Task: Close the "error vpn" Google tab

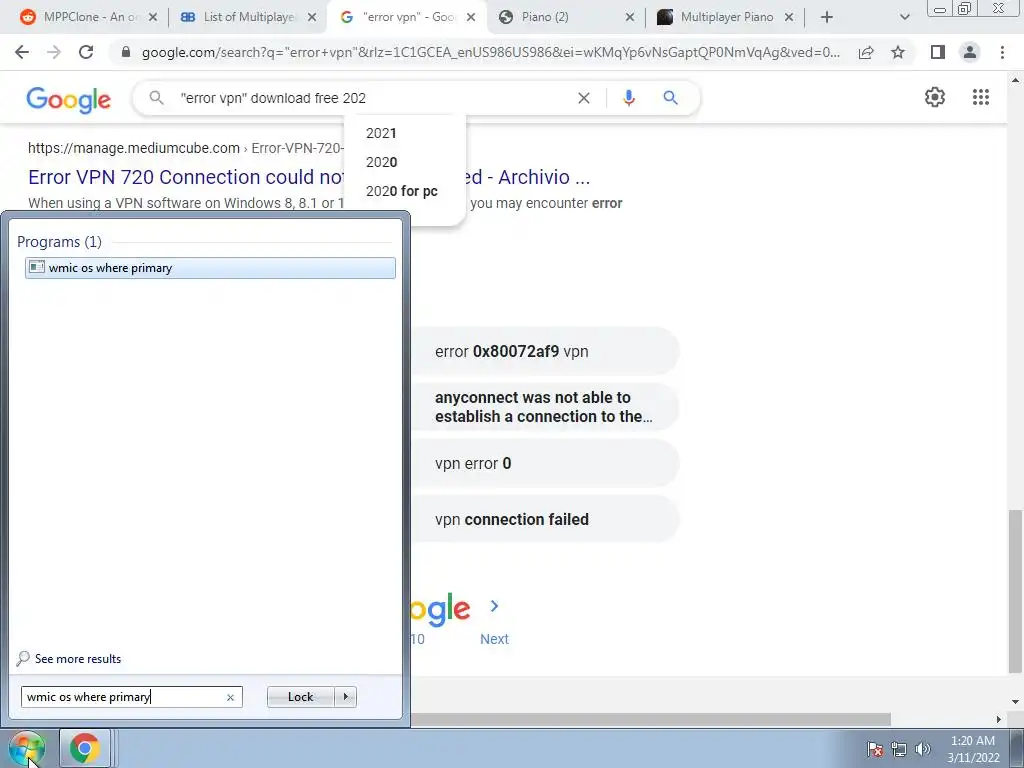Action: point(471,18)
